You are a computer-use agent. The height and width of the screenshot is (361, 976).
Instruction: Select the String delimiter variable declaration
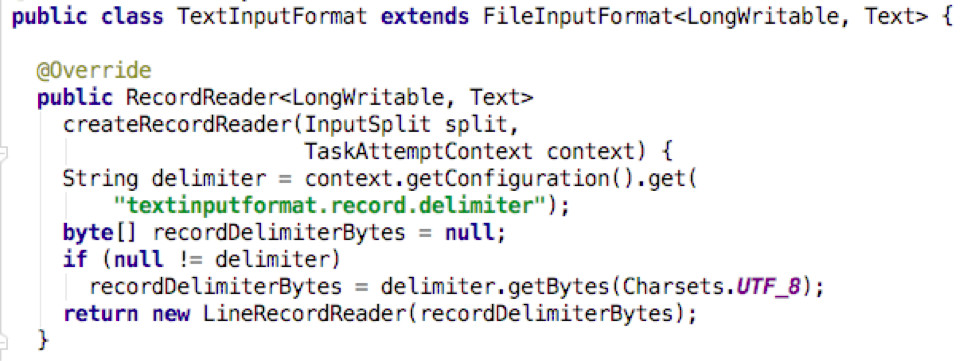click(x=164, y=179)
